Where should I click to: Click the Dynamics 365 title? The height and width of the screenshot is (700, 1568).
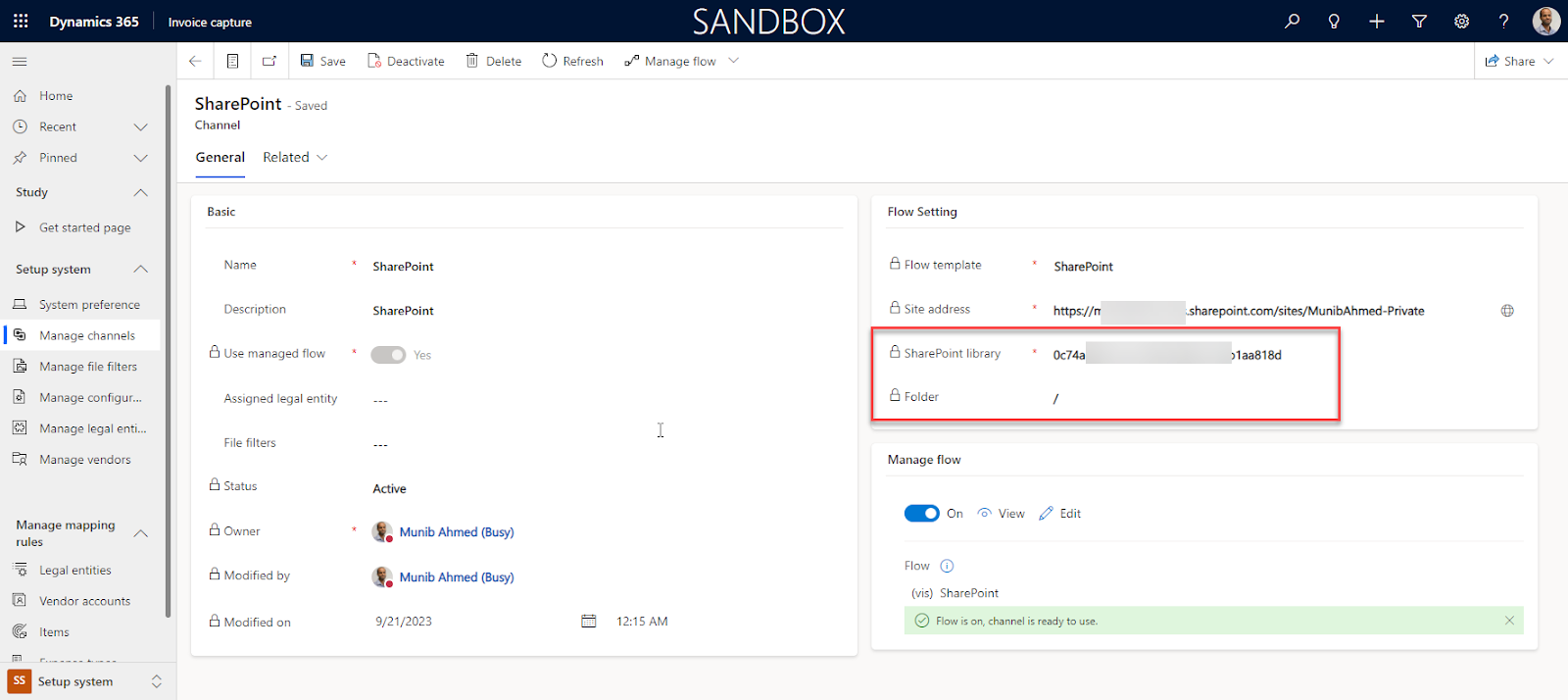coord(94,22)
